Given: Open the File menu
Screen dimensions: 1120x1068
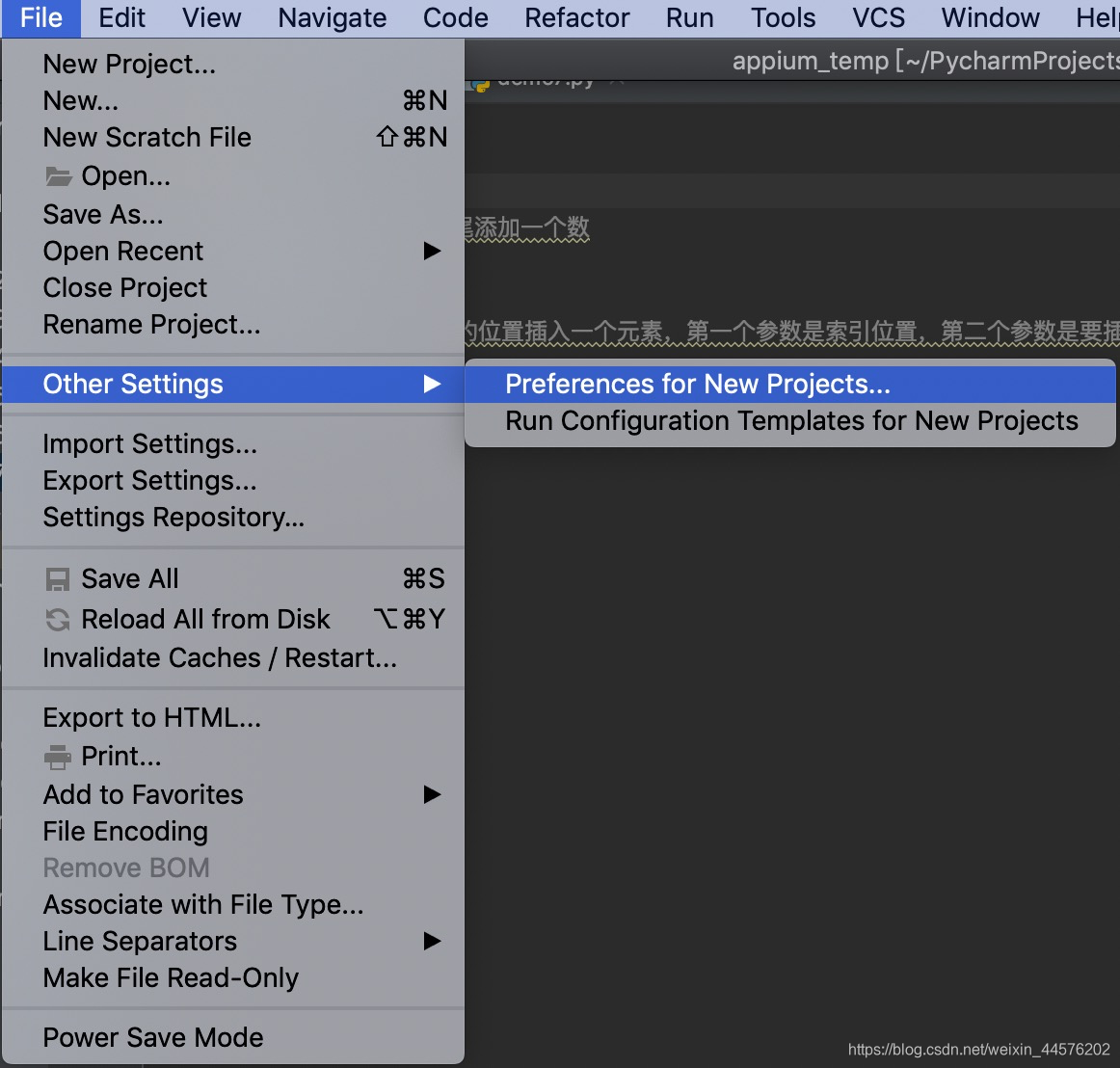Looking at the screenshot, I should [x=41, y=18].
